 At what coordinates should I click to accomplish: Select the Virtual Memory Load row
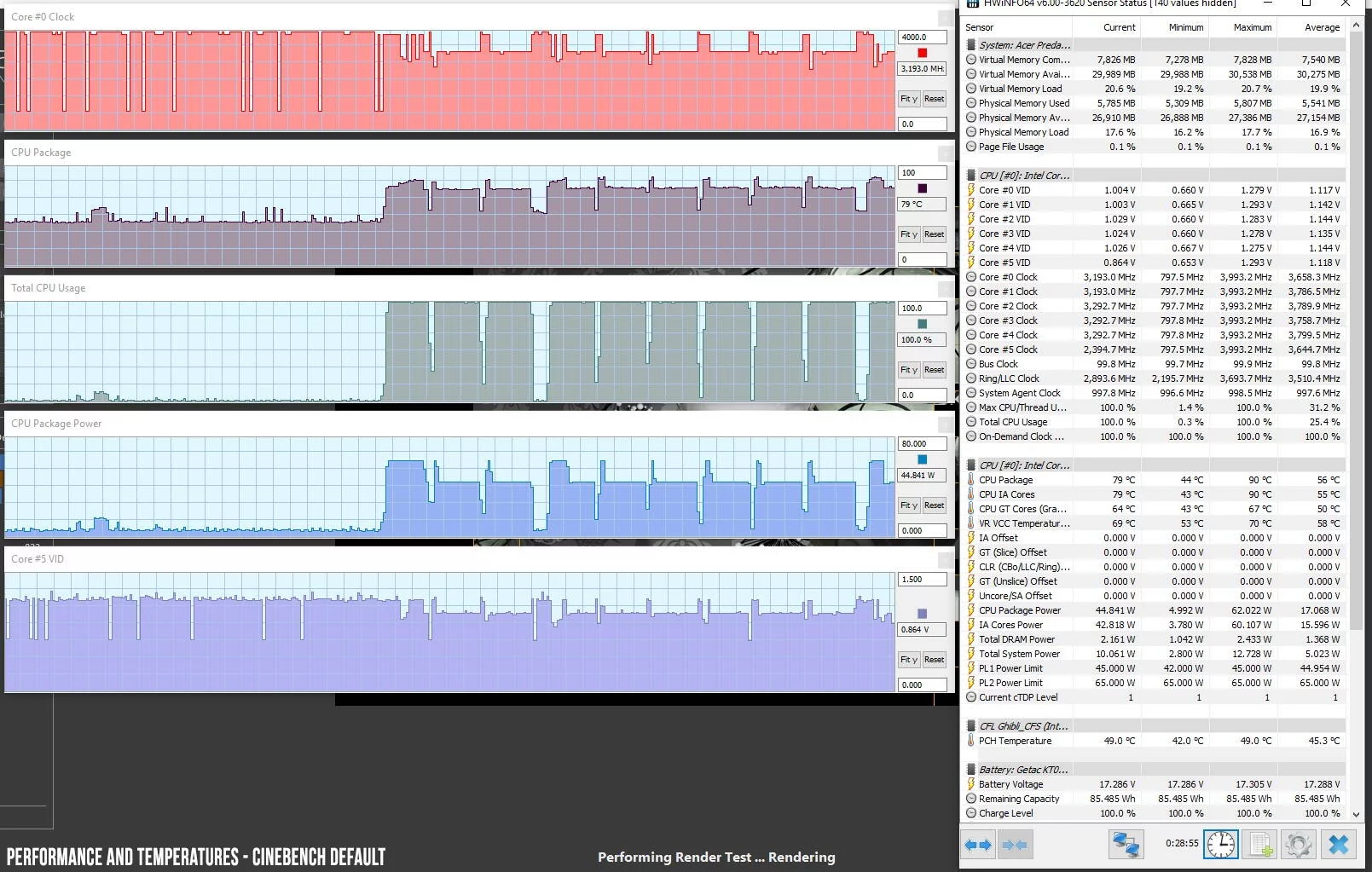[x=1154, y=89]
